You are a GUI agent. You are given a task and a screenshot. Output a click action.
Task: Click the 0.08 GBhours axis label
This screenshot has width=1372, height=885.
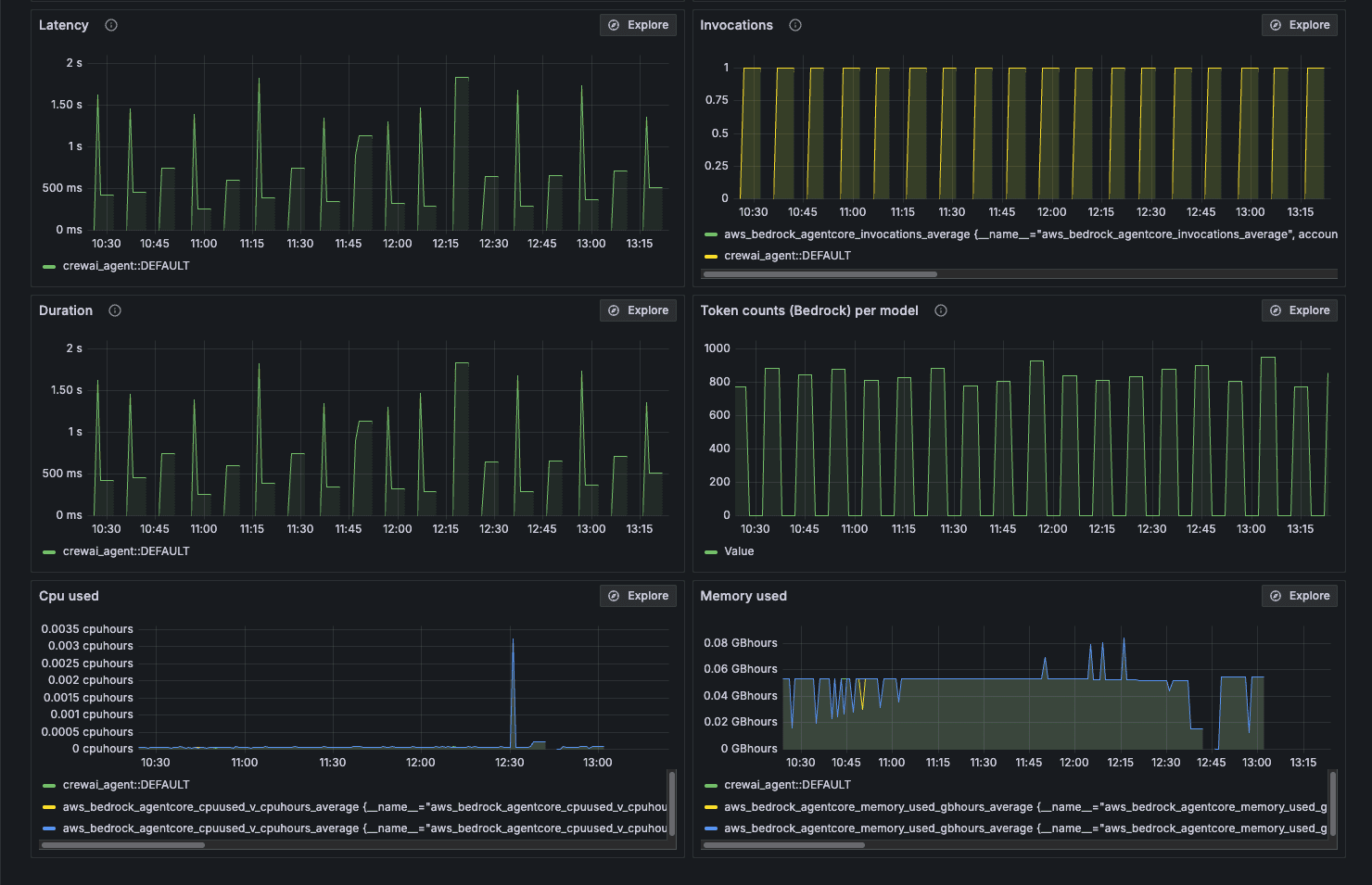741,643
